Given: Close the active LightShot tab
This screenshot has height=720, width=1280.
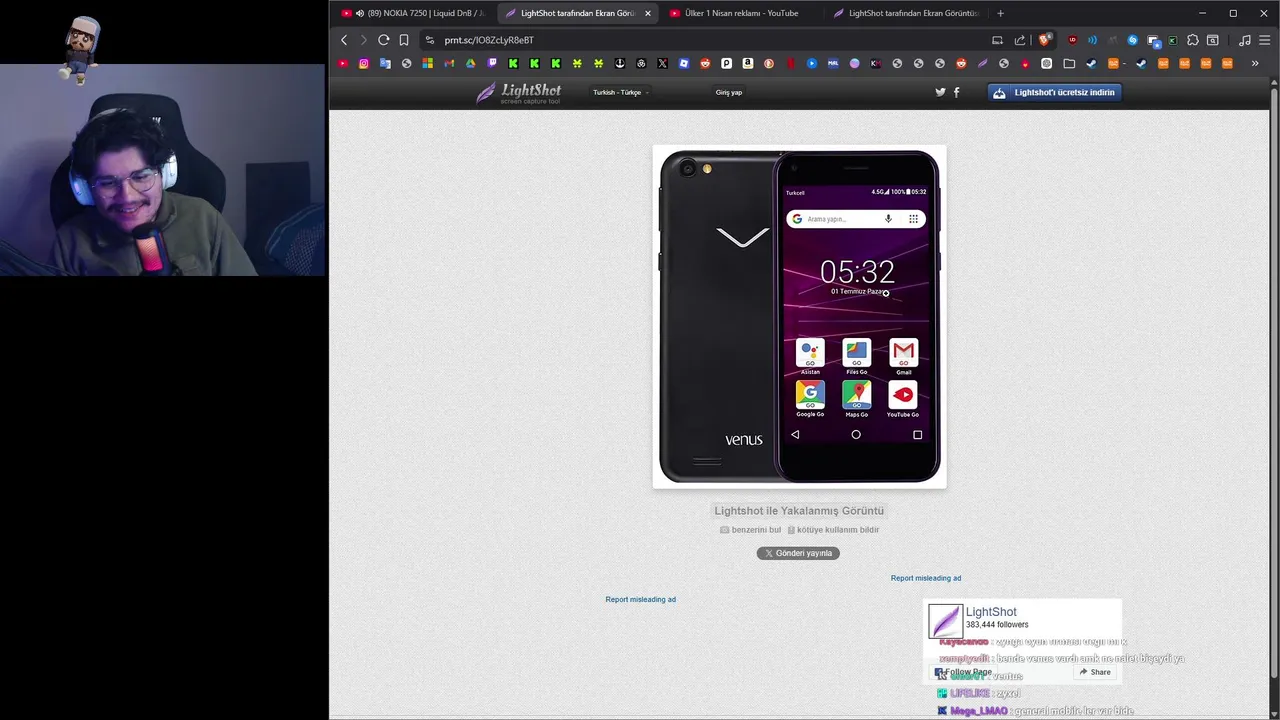Looking at the screenshot, I should tap(648, 13).
